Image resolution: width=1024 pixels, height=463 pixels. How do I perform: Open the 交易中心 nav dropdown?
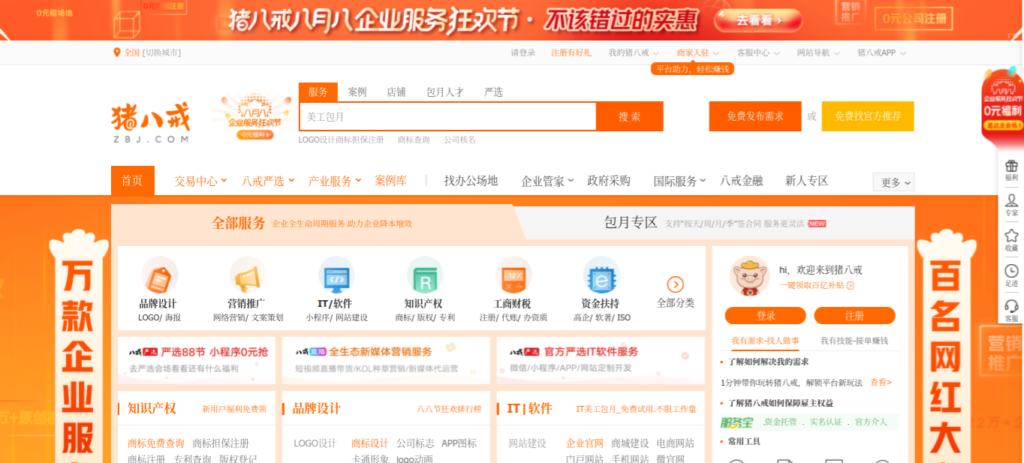point(200,181)
